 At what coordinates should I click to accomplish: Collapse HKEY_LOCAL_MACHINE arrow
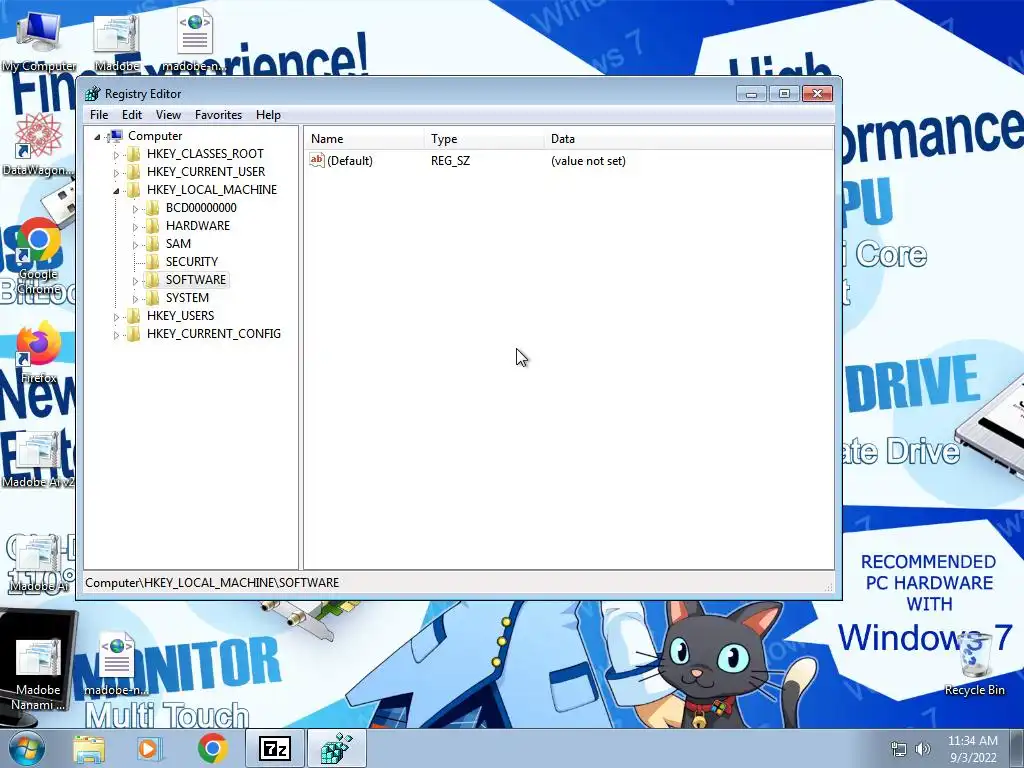pos(116,191)
